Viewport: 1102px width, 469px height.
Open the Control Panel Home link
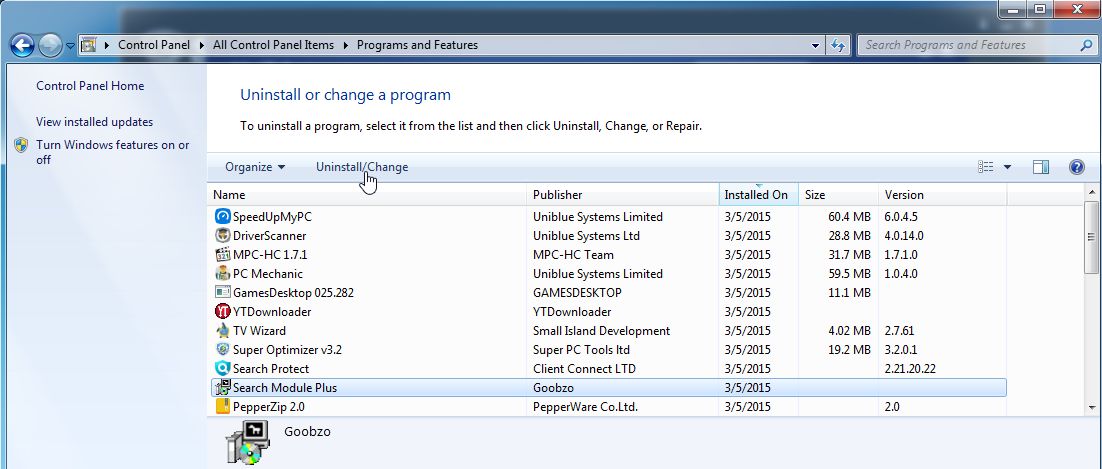click(90, 86)
